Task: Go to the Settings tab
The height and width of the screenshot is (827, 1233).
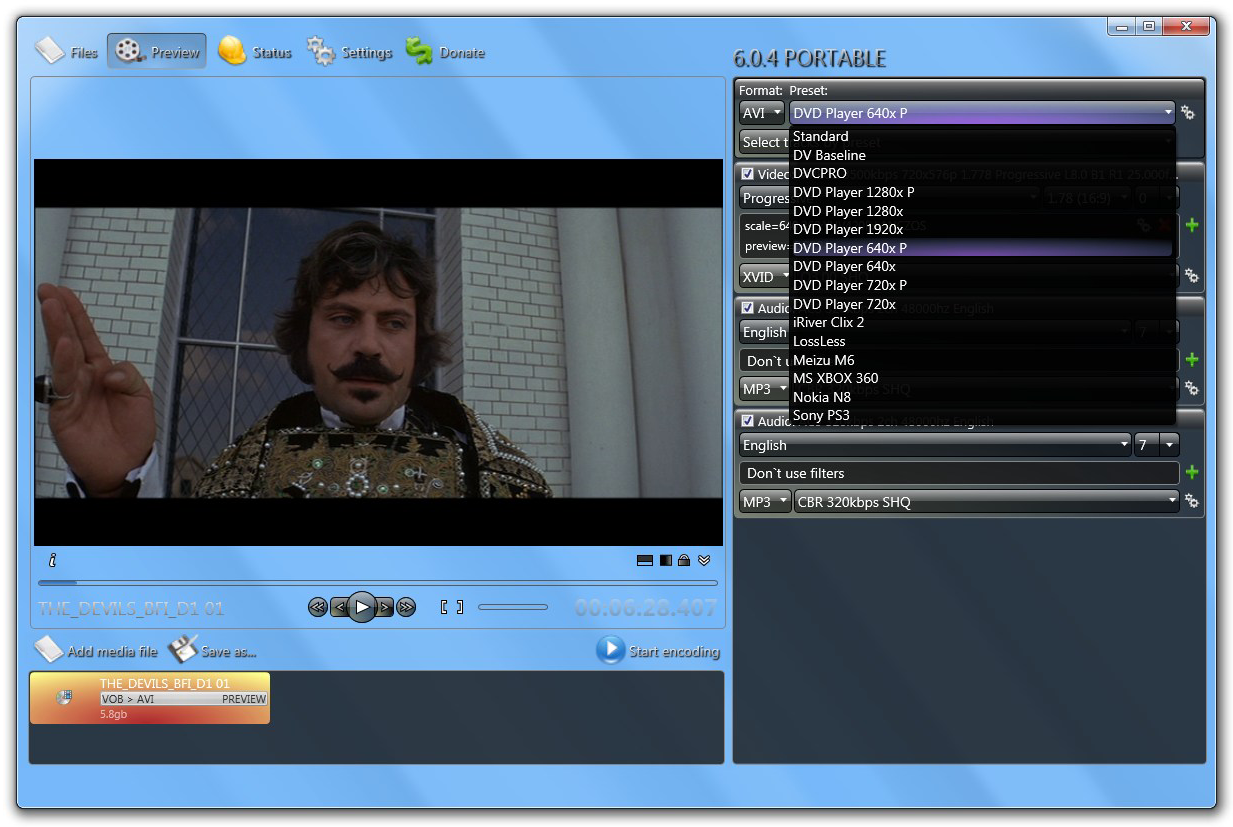Action: 349,51
